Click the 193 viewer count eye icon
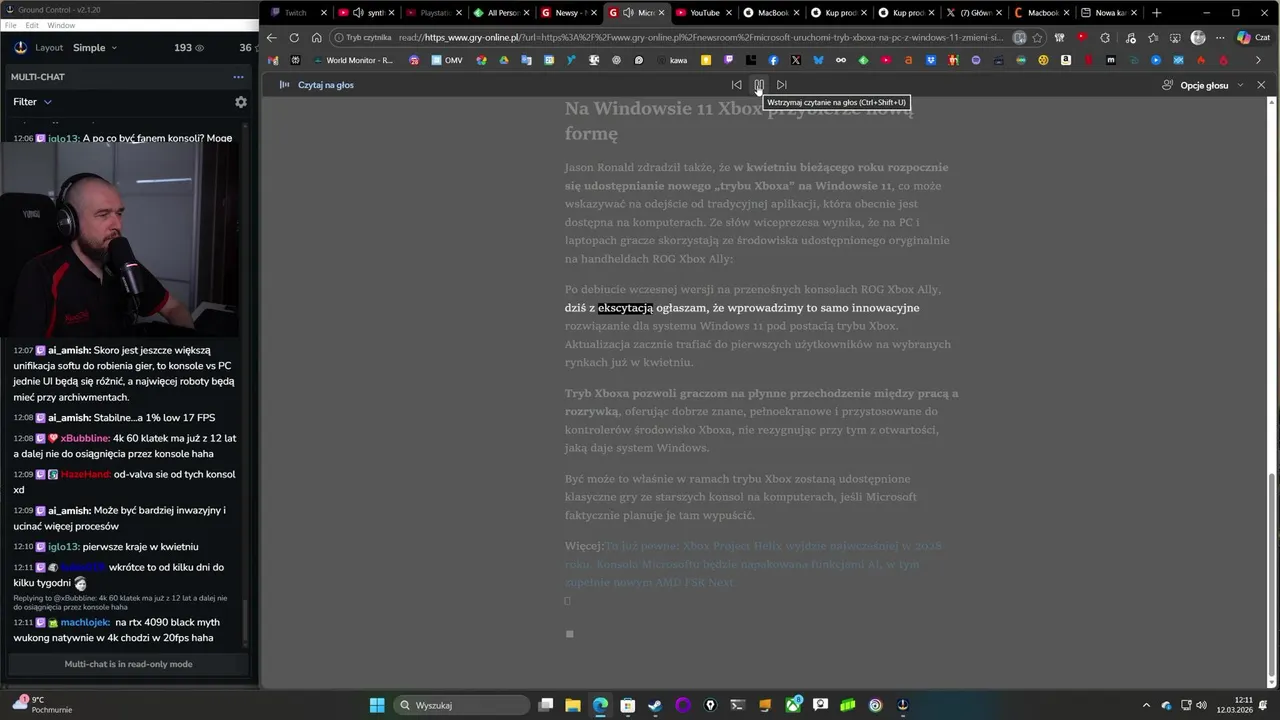 tap(199, 48)
